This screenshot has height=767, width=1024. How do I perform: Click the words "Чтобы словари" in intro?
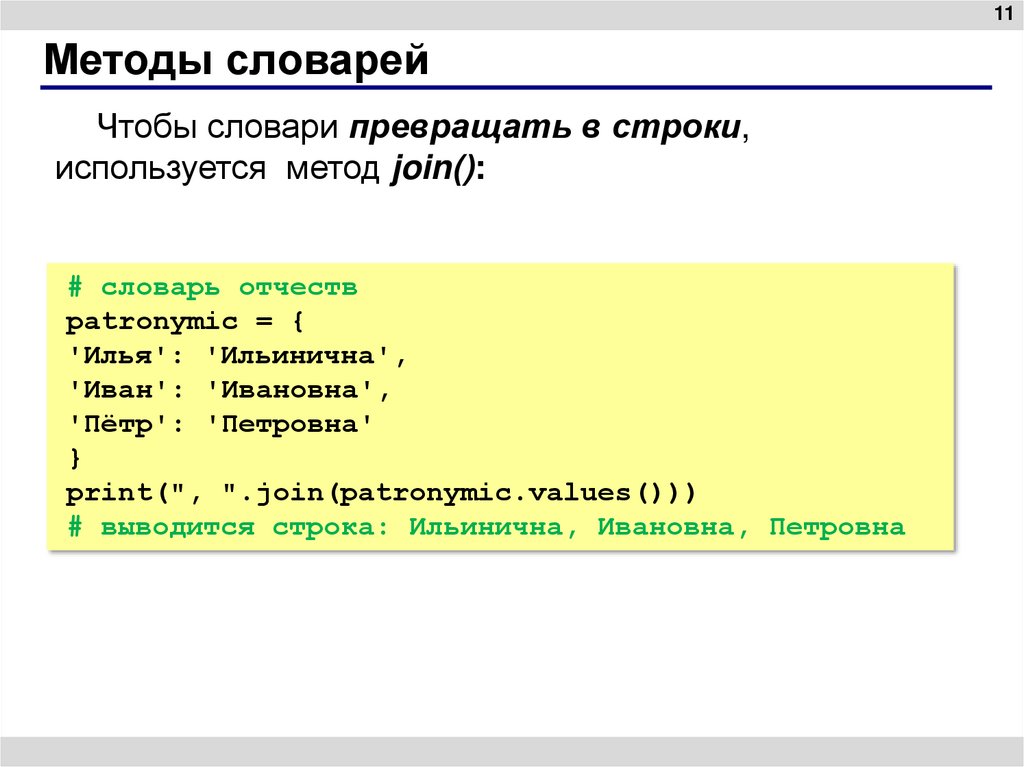coord(217,127)
